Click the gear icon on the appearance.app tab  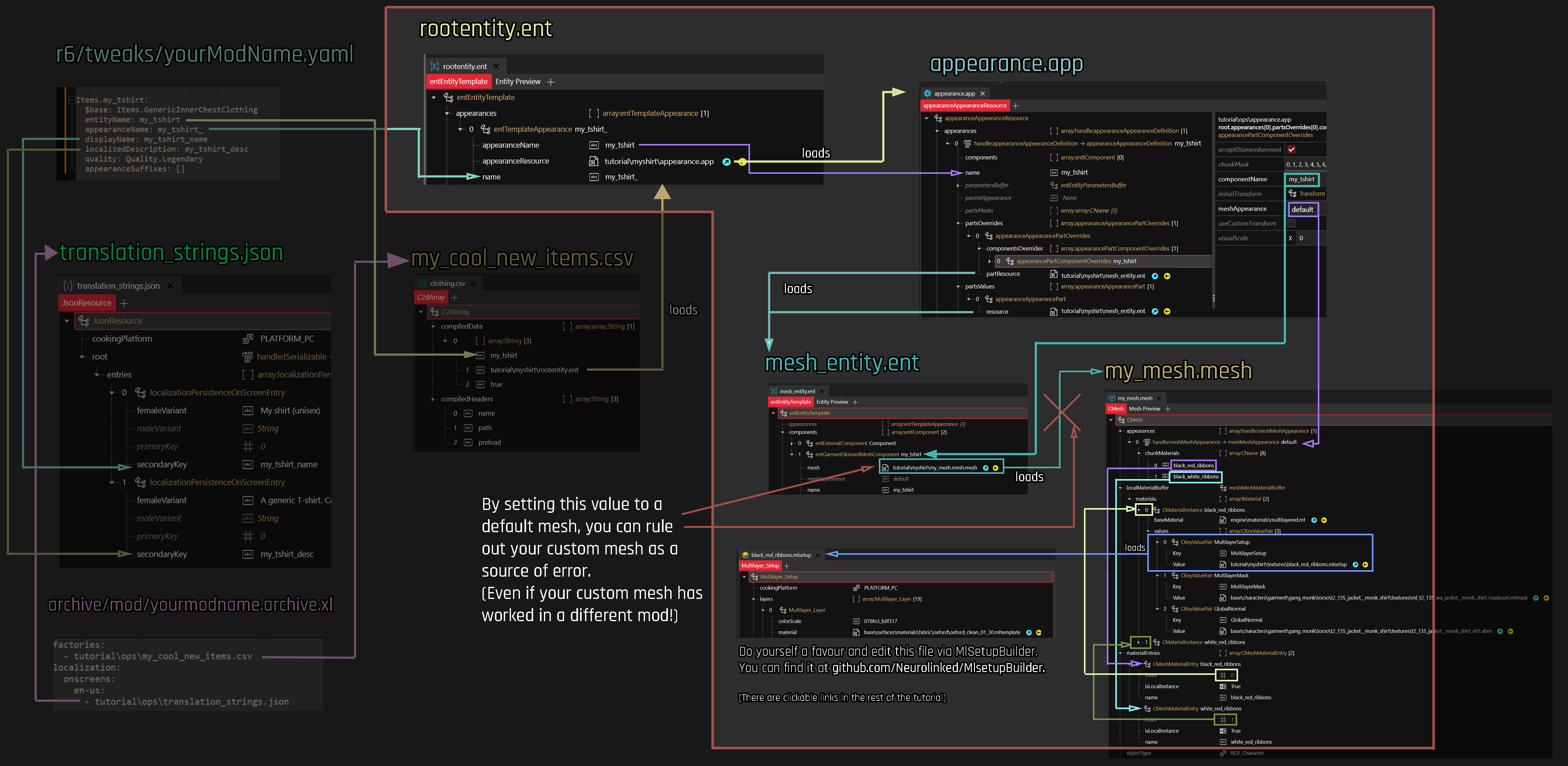coord(927,94)
